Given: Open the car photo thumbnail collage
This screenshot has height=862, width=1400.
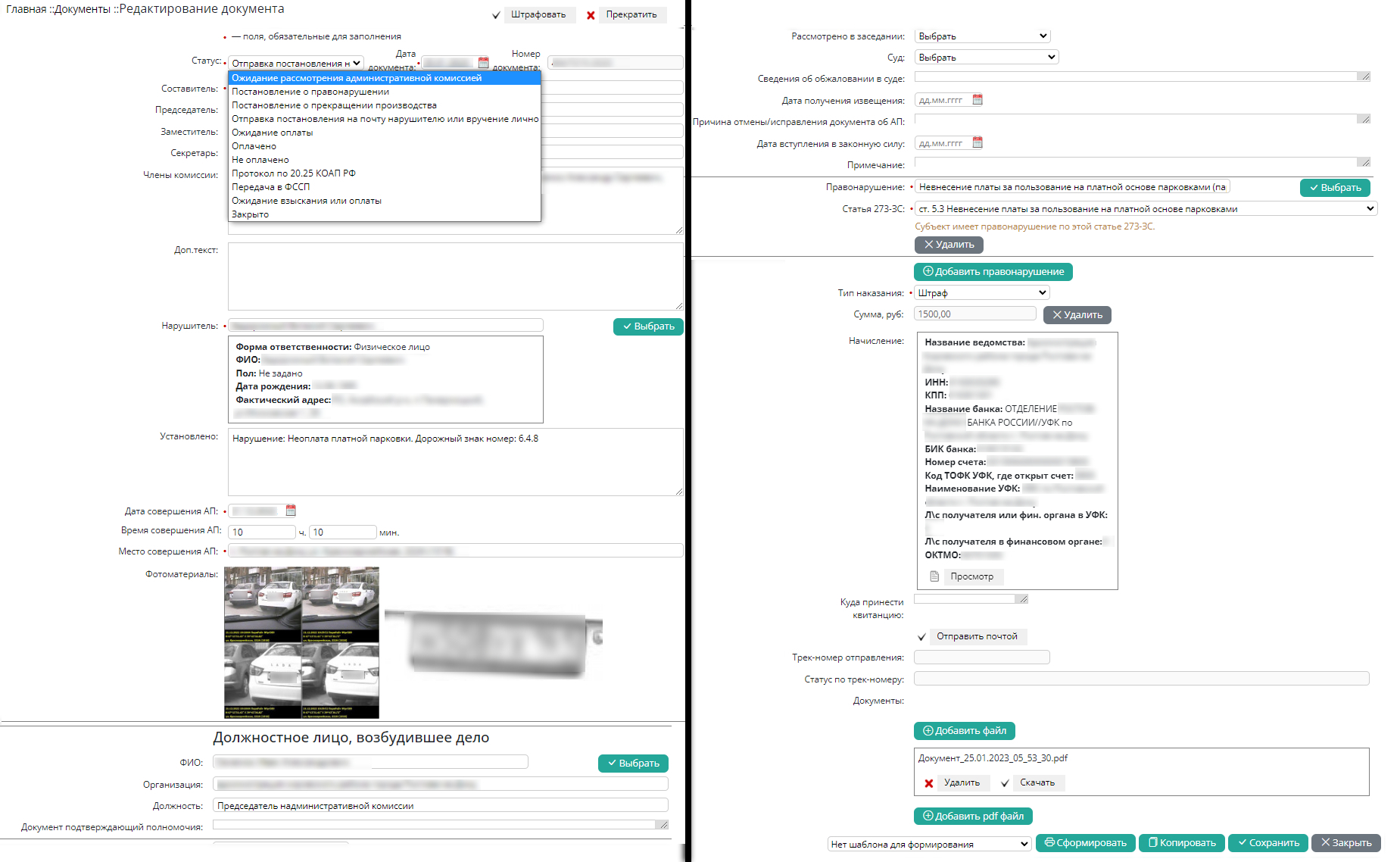Looking at the screenshot, I should tap(301, 642).
